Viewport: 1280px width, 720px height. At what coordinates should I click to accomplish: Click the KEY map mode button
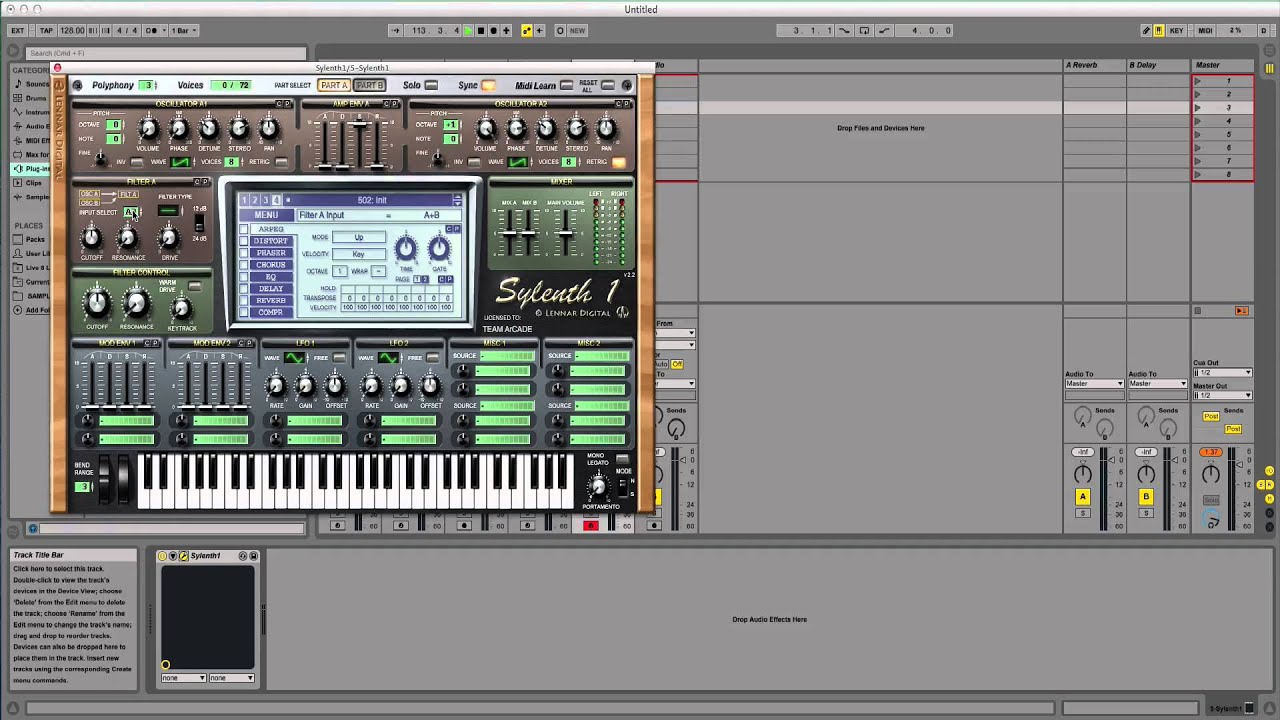pyautogui.click(x=1177, y=30)
